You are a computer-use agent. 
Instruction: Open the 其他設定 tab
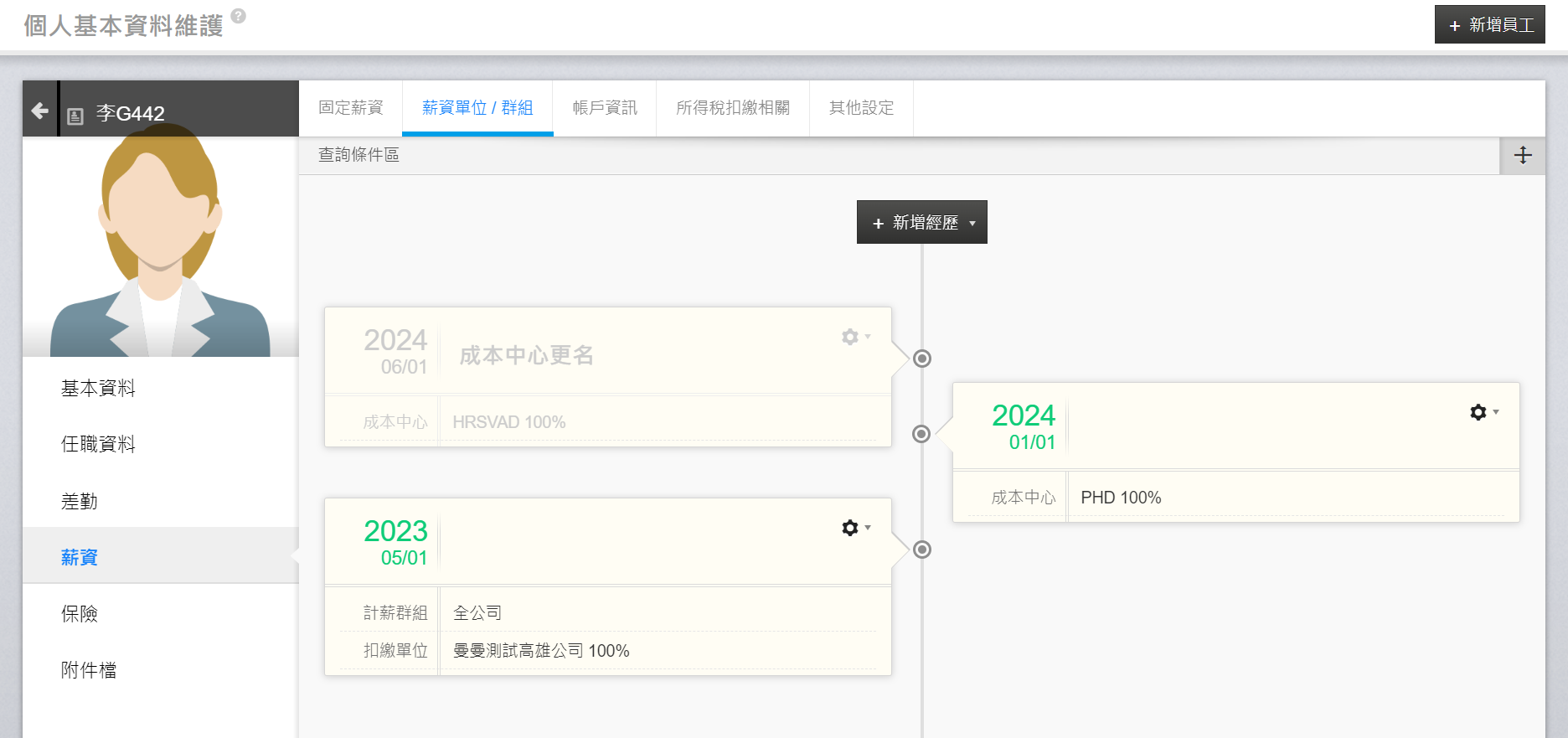861,108
